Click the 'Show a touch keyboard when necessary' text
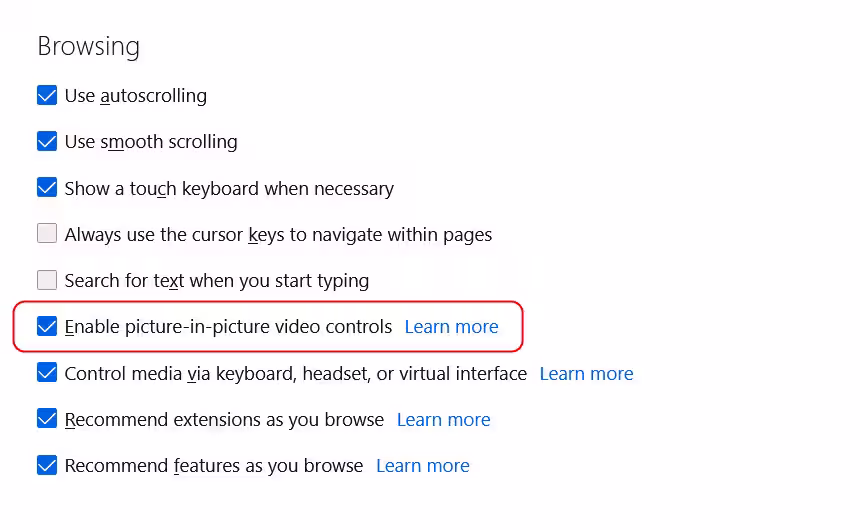Viewport: 860px width, 530px height. coord(229,188)
